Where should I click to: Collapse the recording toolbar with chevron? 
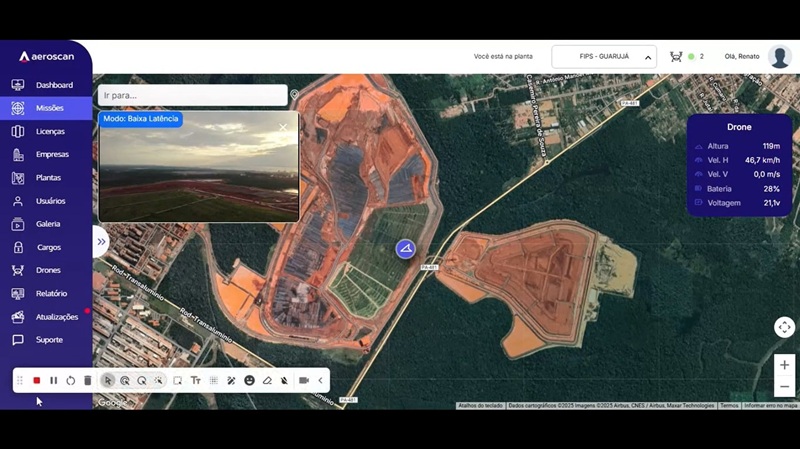320,381
